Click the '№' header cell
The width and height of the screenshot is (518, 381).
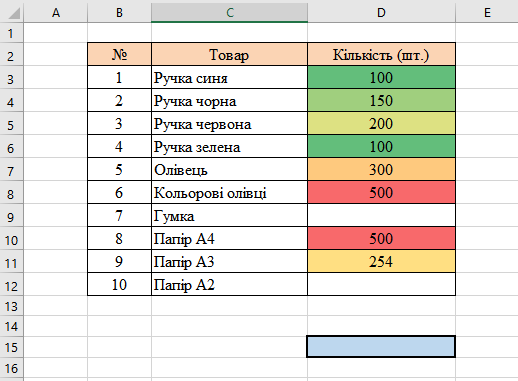119,54
